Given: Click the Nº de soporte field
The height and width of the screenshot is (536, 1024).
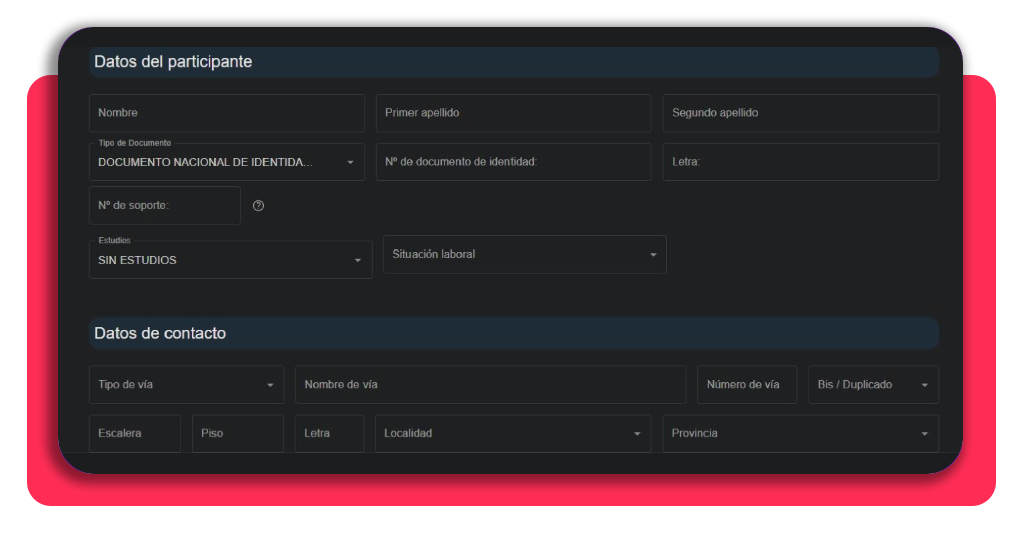Looking at the screenshot, I should 165,206.
